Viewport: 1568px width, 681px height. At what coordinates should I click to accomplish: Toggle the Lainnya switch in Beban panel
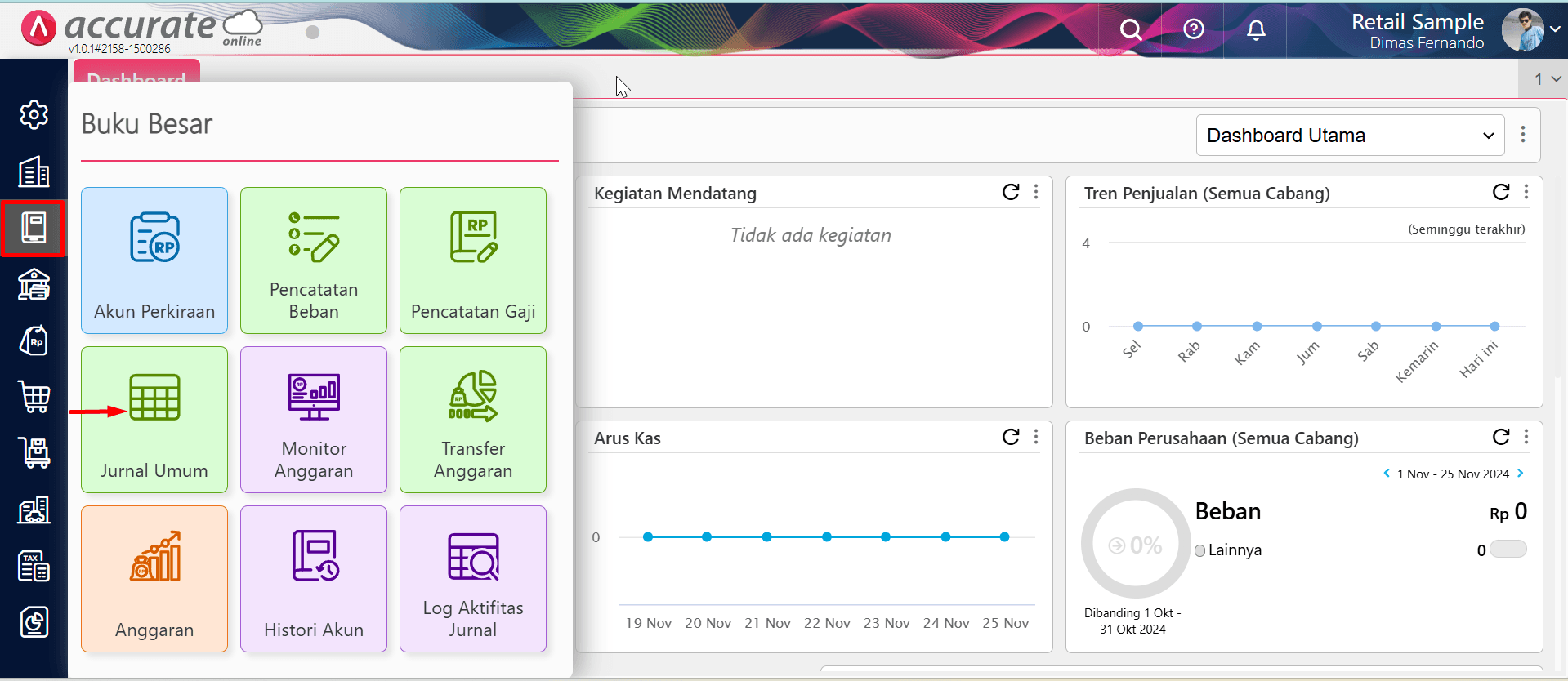tap(1508, 550)
